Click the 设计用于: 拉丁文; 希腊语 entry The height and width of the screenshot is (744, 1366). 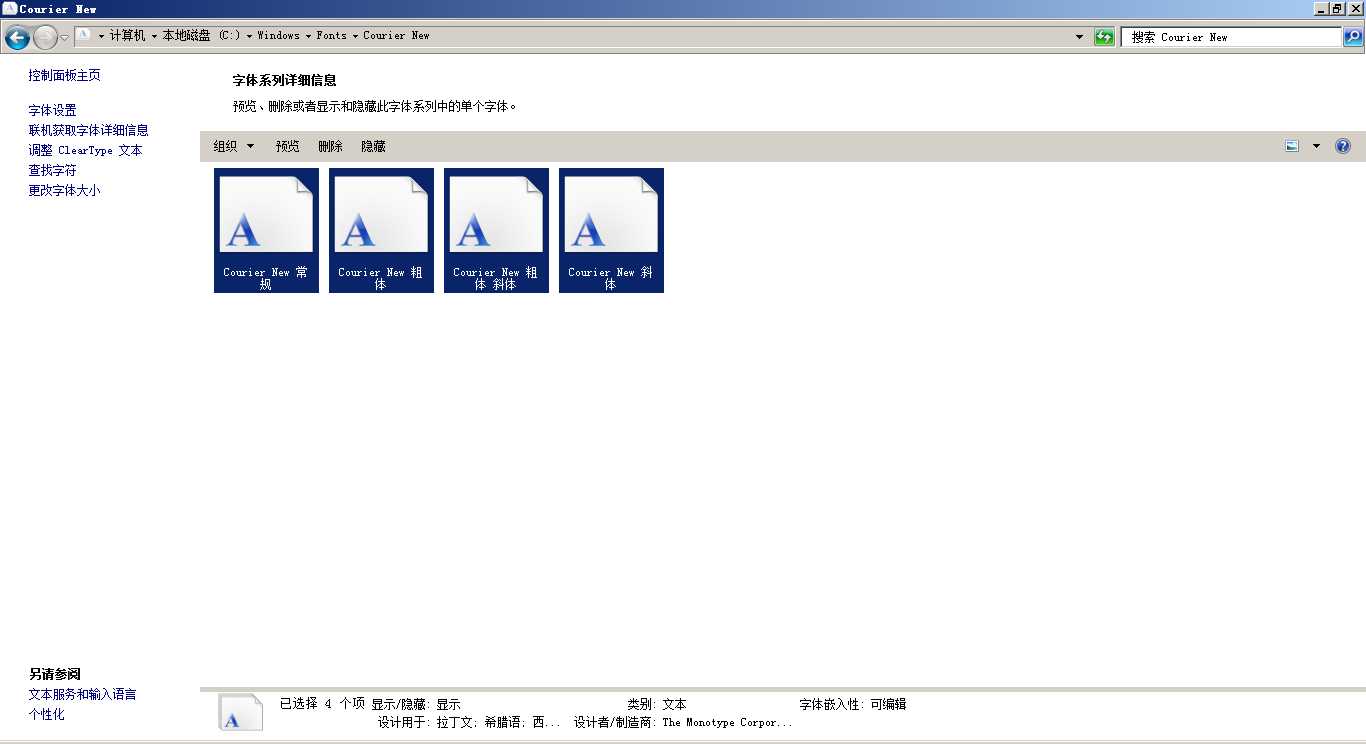click(469, 722)
